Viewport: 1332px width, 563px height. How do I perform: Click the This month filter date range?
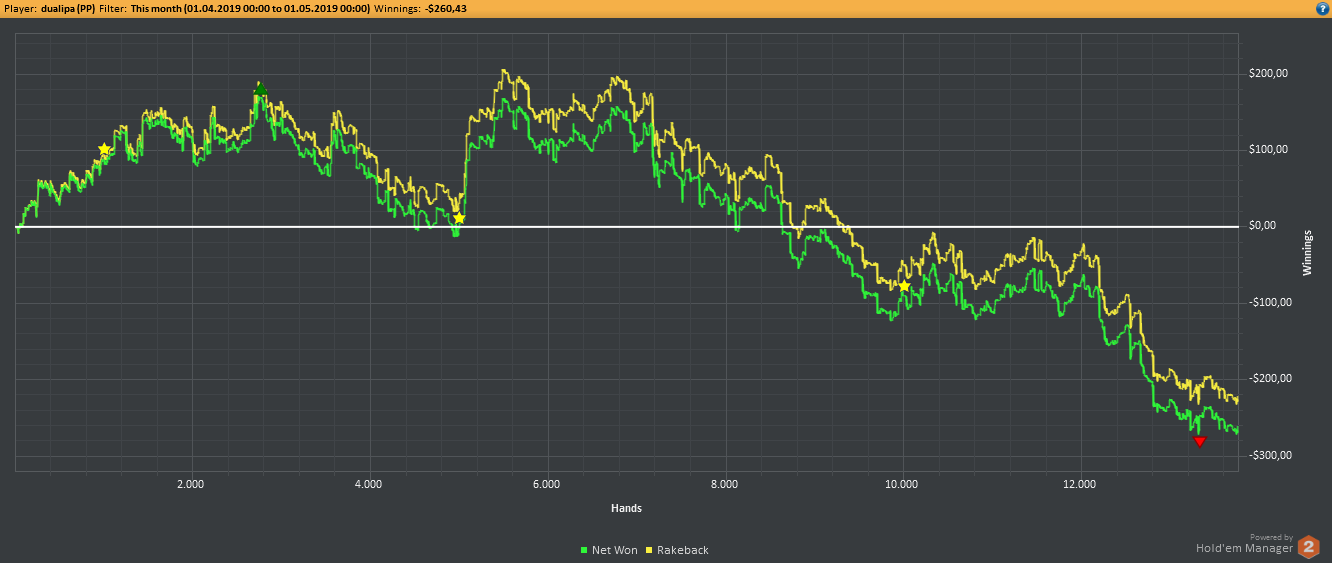tap(250, 8)
